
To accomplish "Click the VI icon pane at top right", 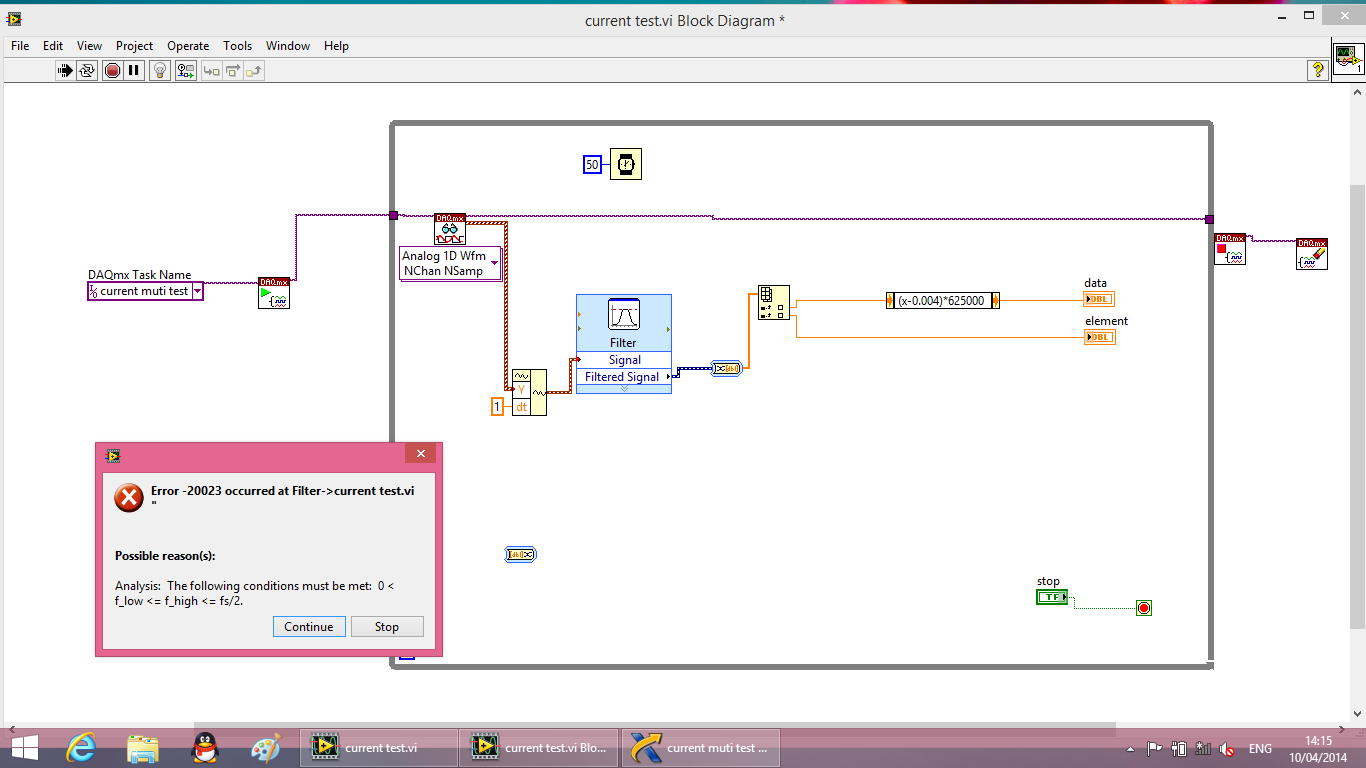I will click(1348, 58).
